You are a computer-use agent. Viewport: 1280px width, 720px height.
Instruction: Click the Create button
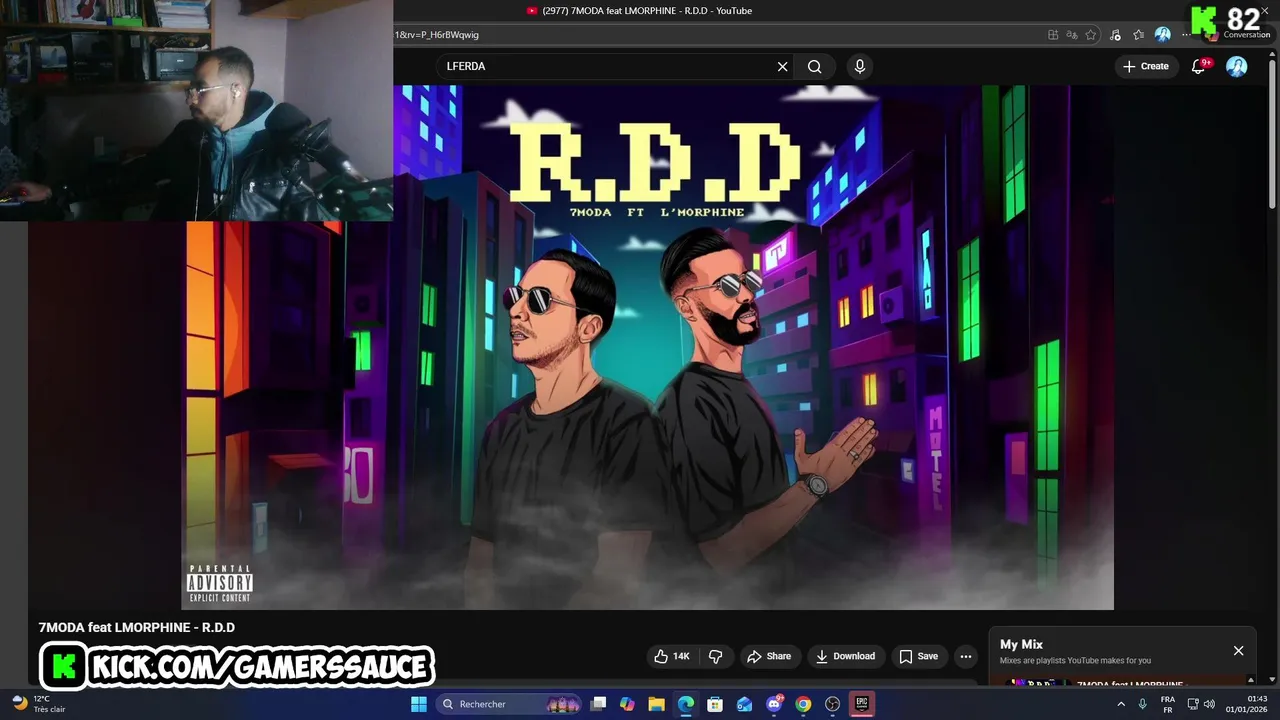click(1145, 66)
